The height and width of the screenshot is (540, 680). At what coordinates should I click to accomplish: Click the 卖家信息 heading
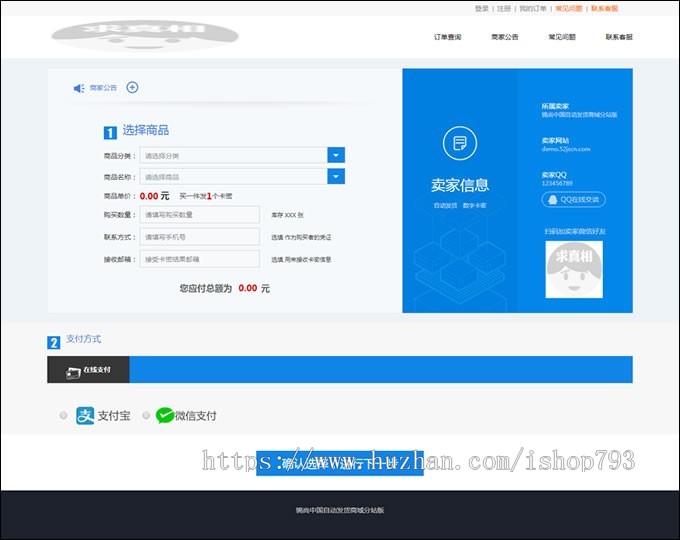point(460,185)
